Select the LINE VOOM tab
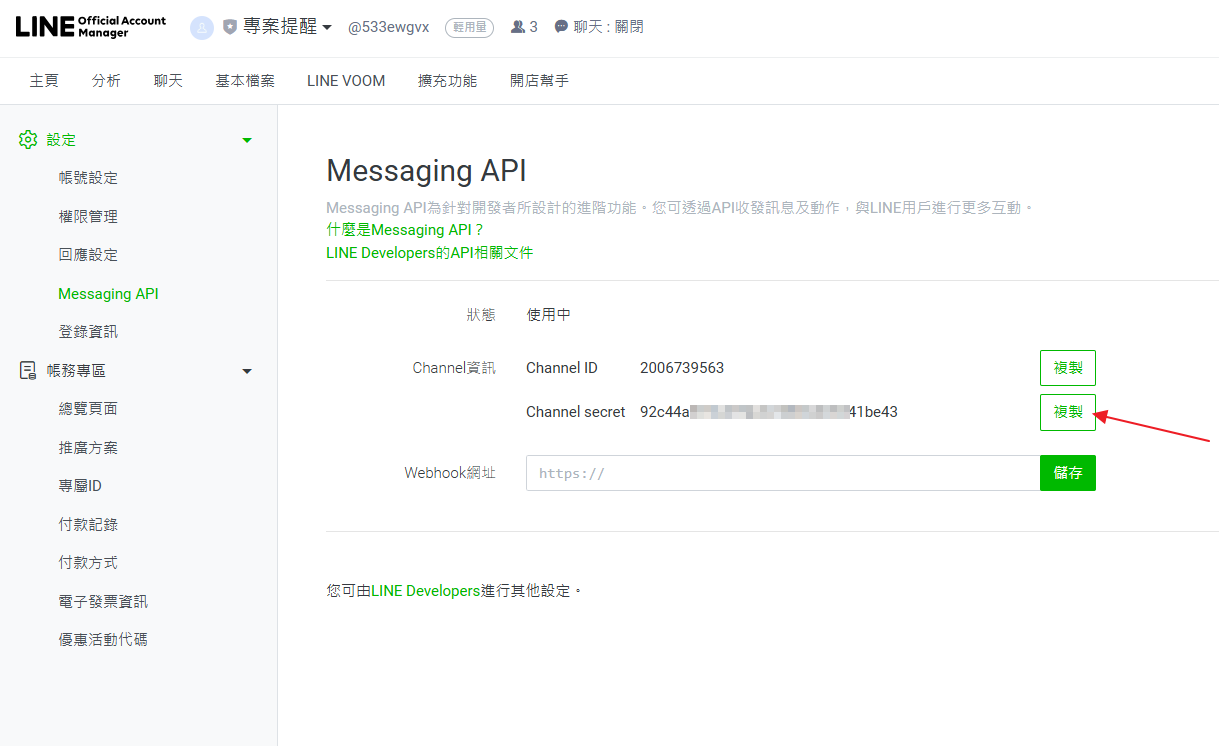1219x746 pixels. click(346, 81)
